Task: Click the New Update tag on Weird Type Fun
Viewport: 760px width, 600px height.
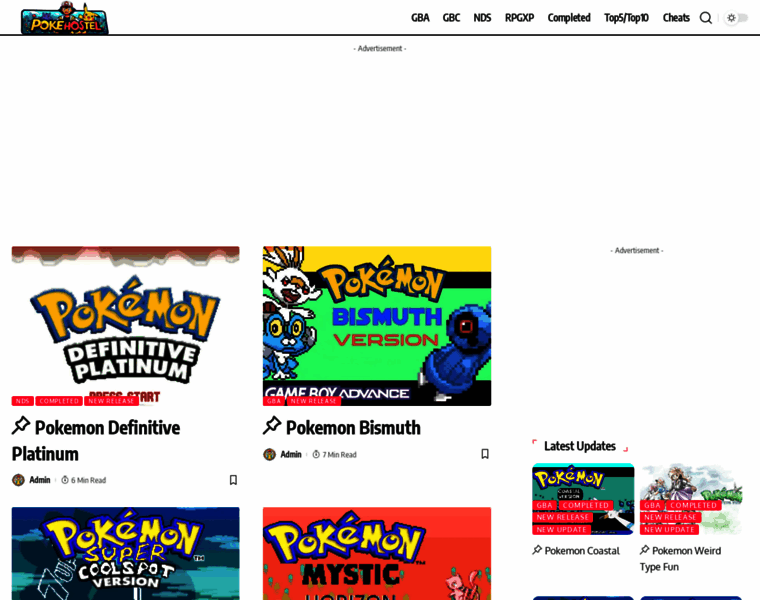Action: [669, 530]
